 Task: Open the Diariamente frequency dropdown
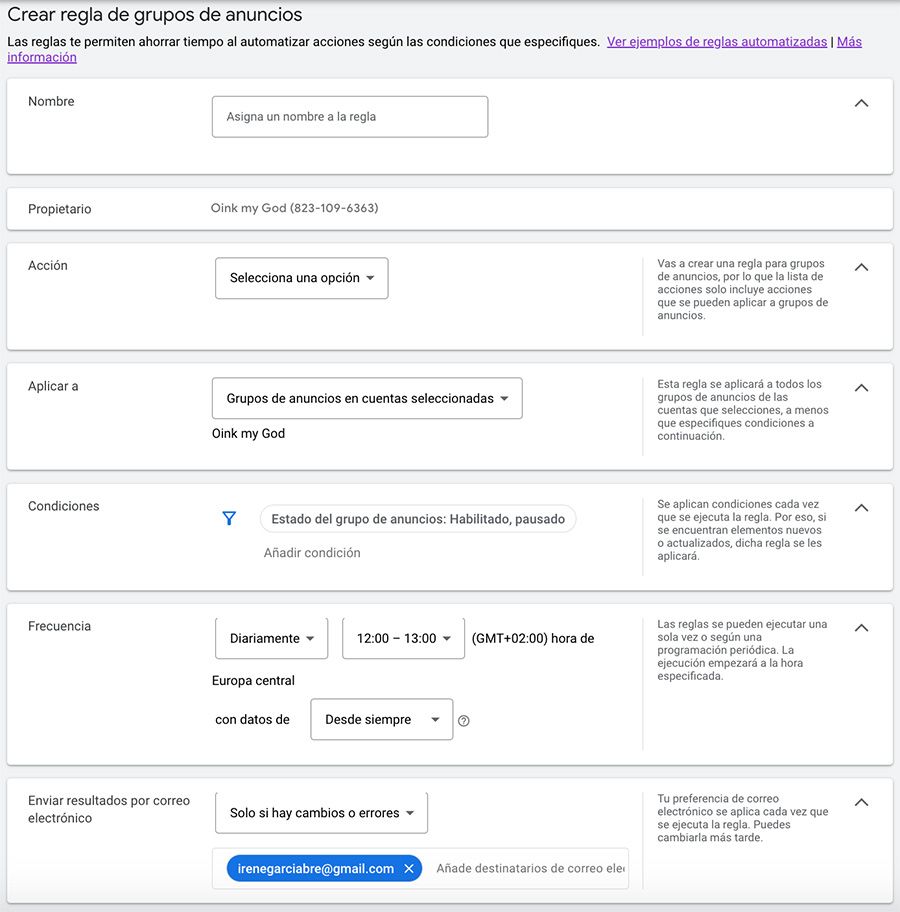tap(270, 638)
